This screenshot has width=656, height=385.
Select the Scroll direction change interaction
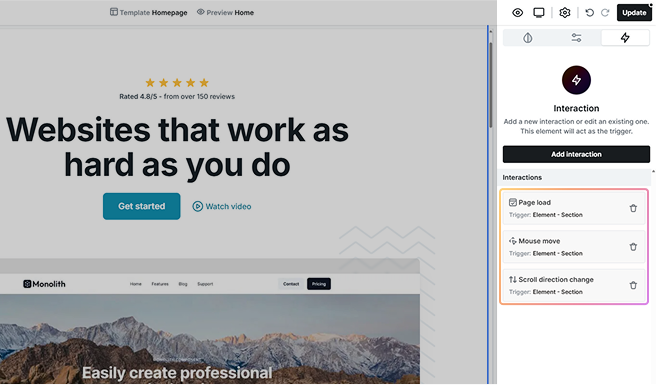tap(574, 285)
